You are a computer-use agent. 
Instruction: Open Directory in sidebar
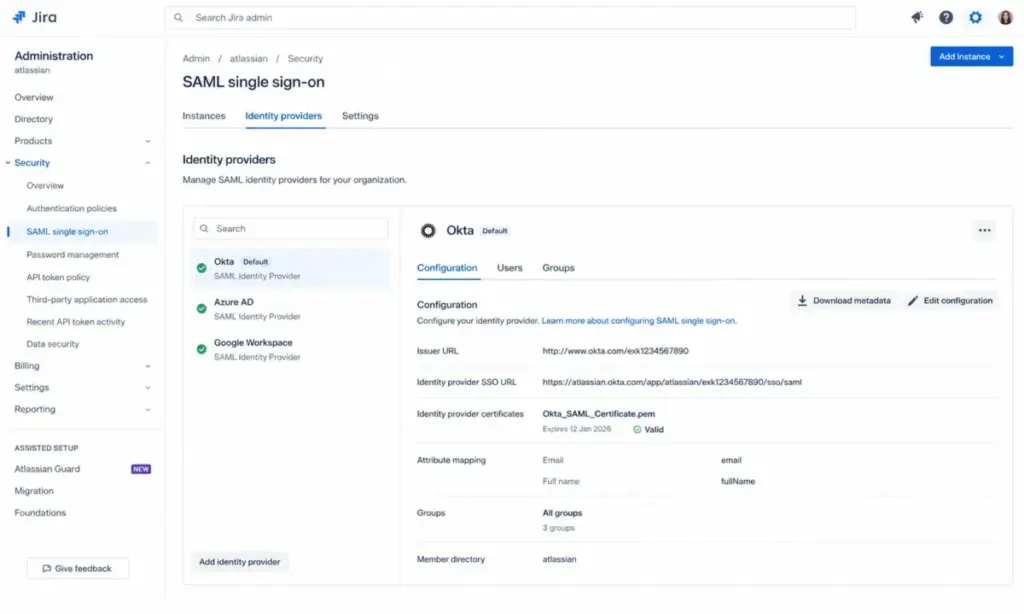point(33,119)
